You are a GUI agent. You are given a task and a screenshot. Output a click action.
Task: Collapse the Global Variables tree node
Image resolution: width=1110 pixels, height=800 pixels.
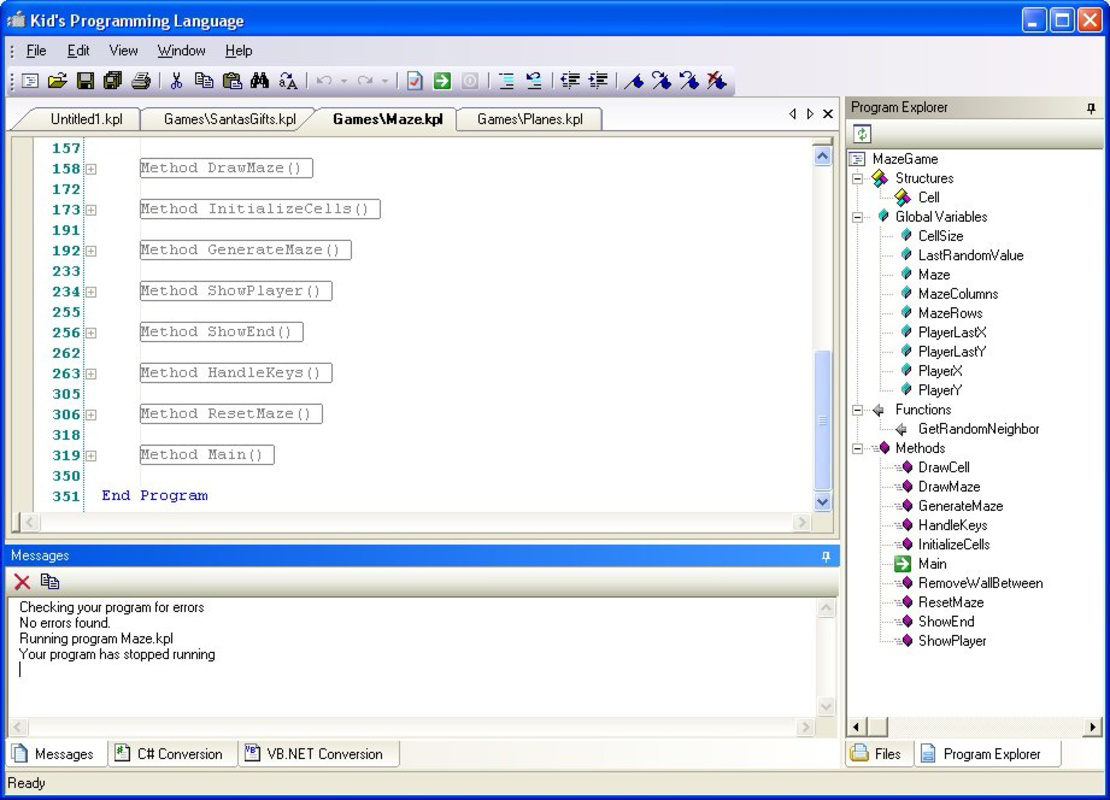pos(857,217)
